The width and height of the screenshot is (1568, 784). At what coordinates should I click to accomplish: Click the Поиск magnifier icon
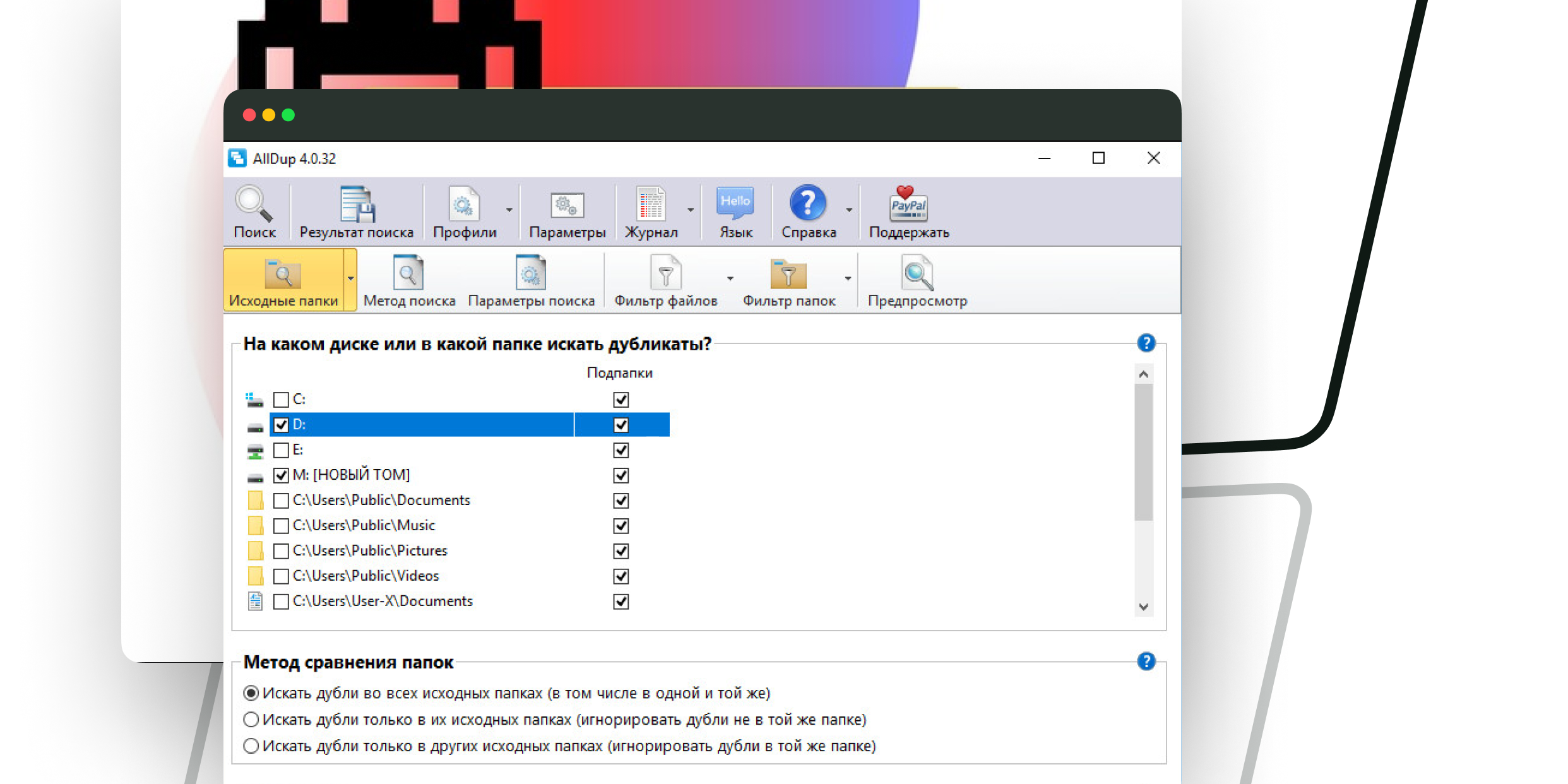[254, 205]
